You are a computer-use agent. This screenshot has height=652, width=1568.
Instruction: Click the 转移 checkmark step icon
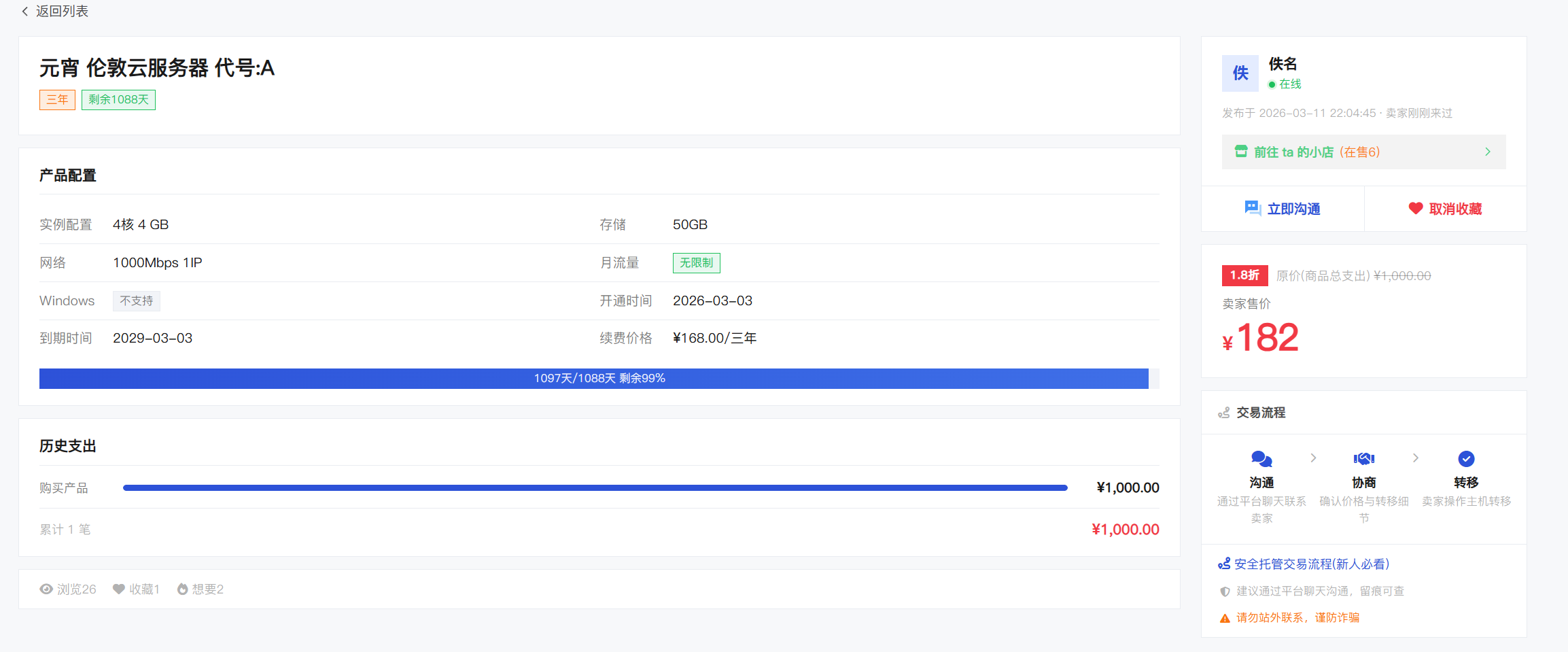1467,459
